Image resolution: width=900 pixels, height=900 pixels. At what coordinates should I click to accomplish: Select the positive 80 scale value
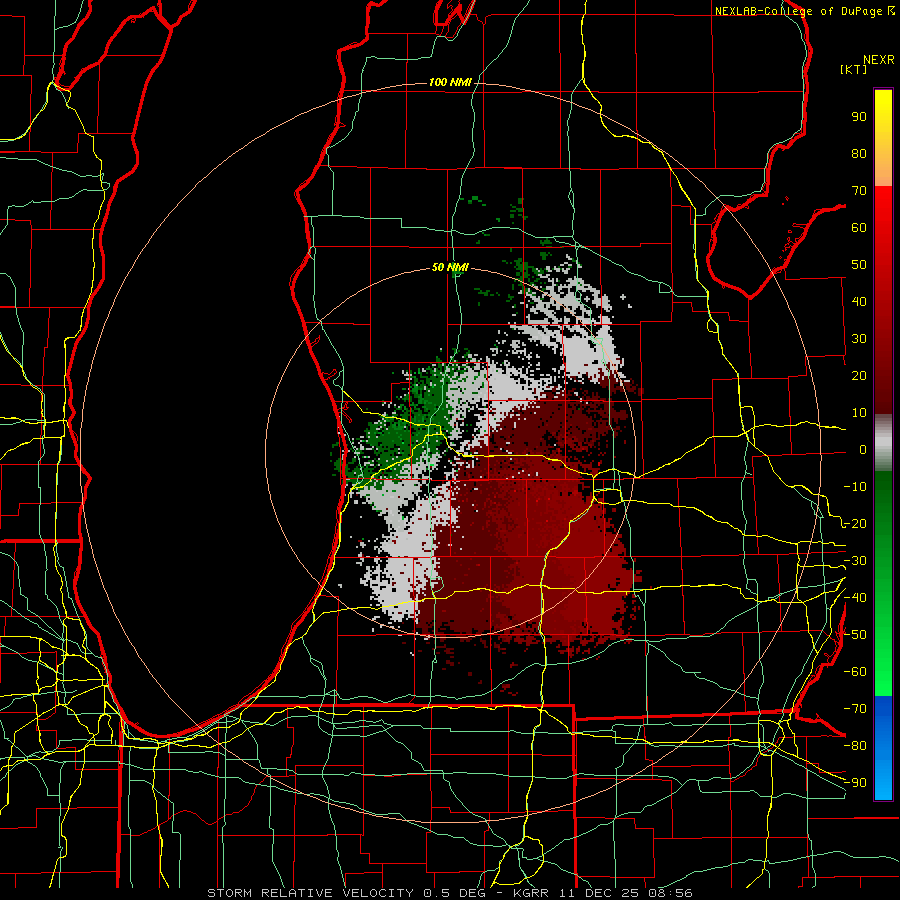coord(859,153)
